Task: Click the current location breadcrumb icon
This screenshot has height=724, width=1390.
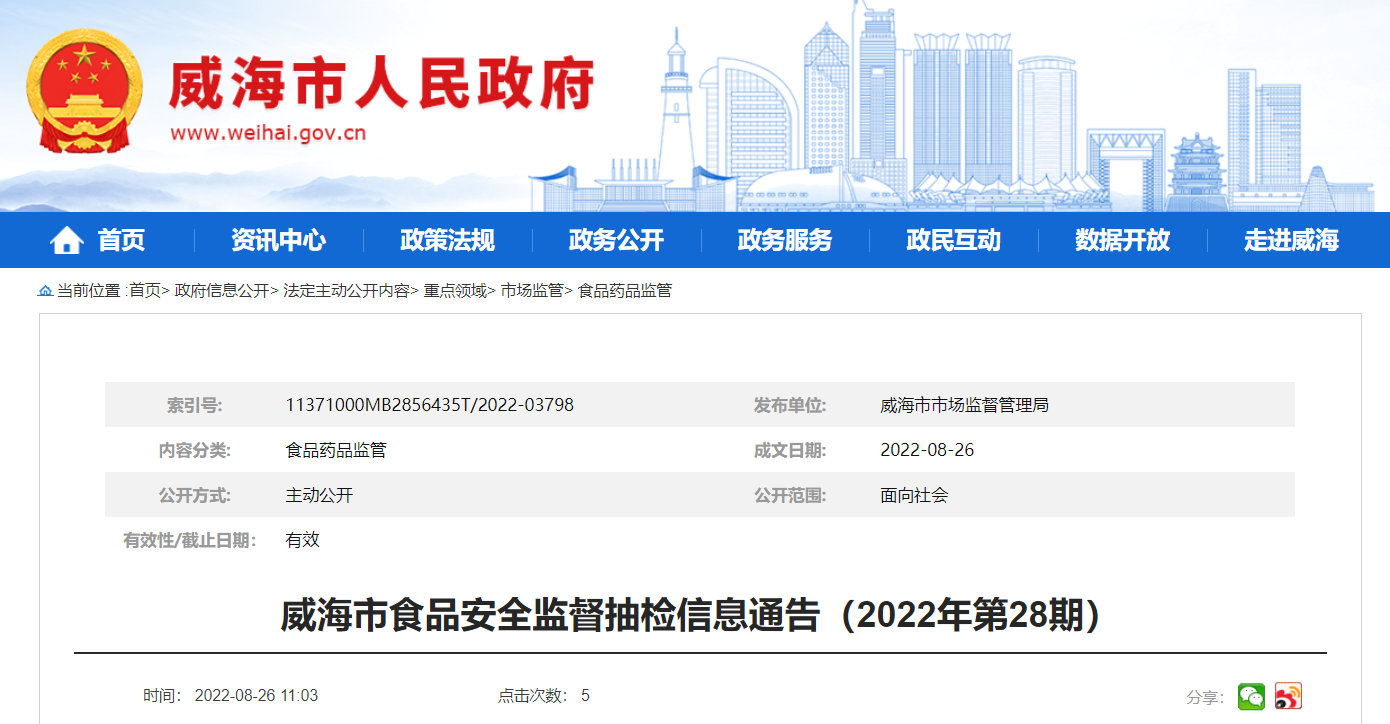Action: coord(46,291)
